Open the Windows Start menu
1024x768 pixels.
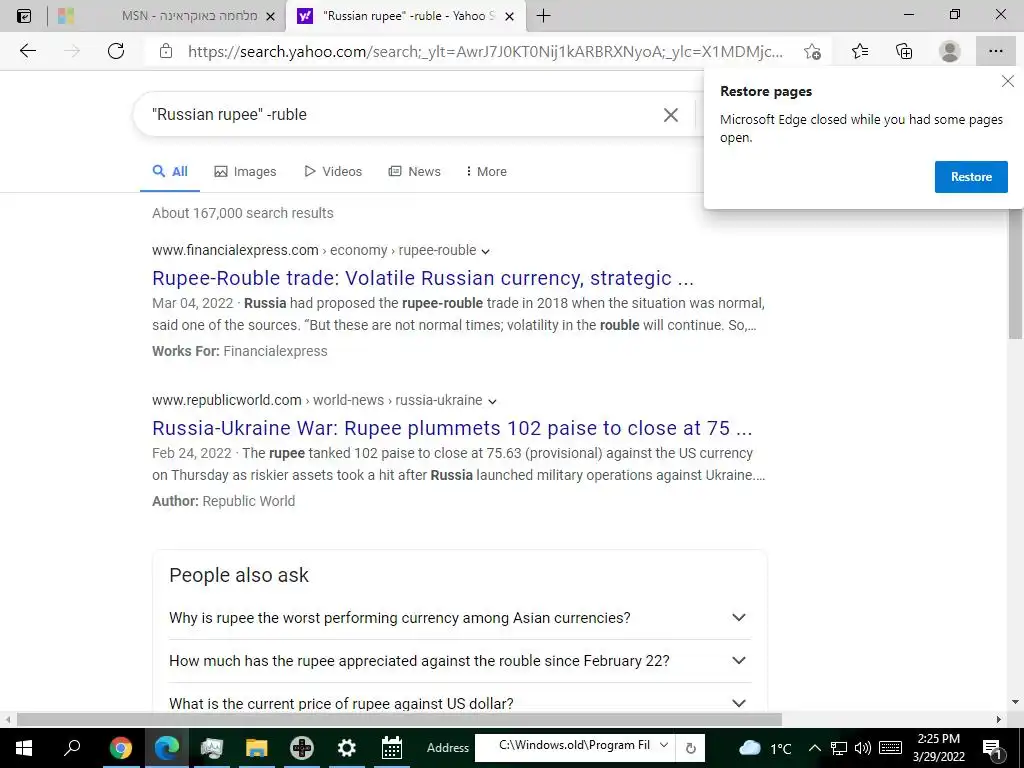tap(24, 748)
